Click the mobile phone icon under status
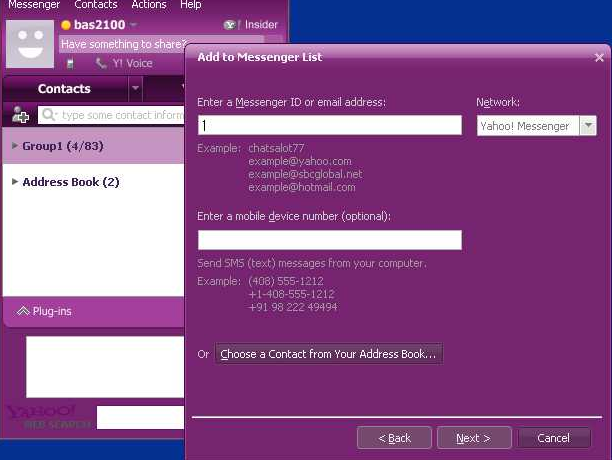 pos(70,63)
